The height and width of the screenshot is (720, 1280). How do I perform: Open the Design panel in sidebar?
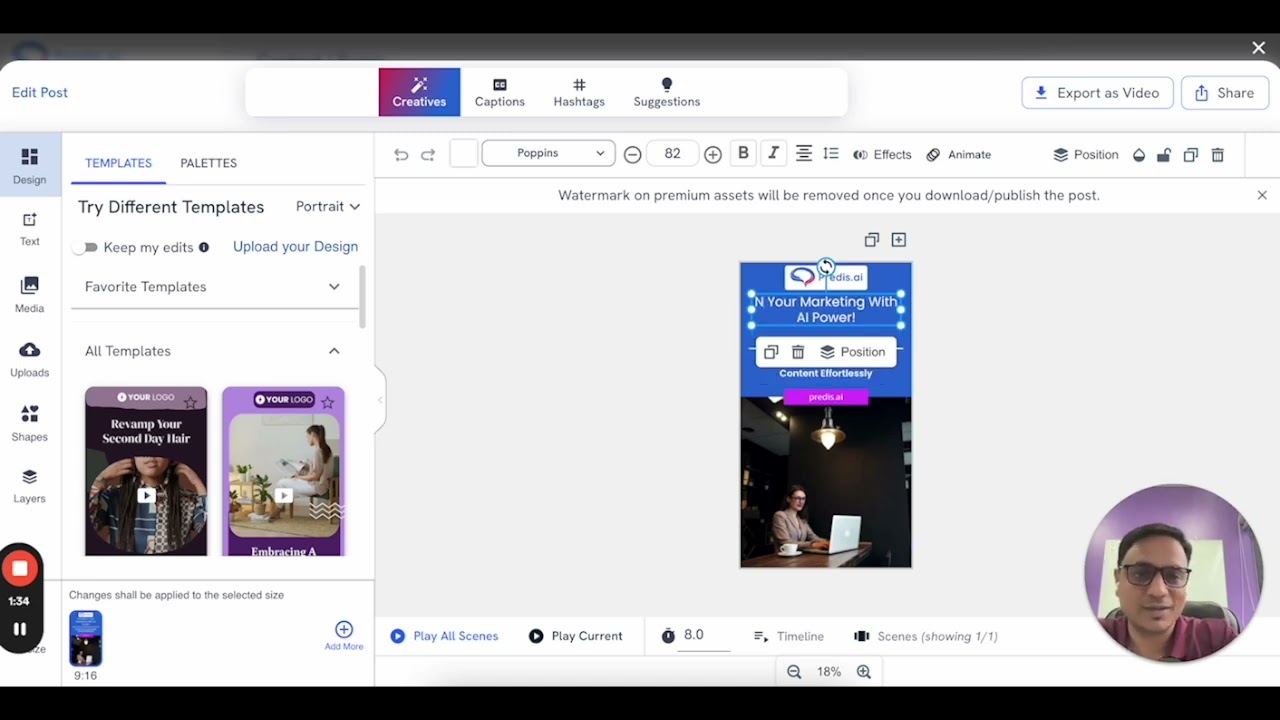29,166
